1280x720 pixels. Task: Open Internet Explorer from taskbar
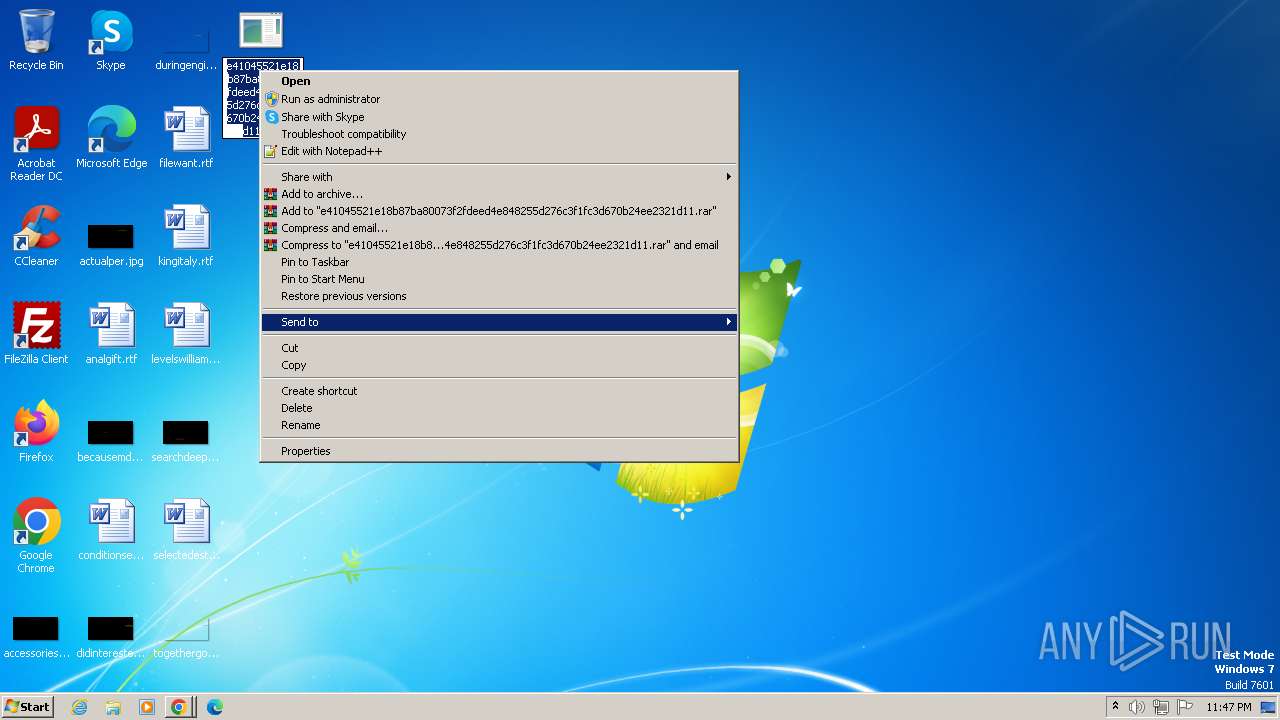coord(79,707)
